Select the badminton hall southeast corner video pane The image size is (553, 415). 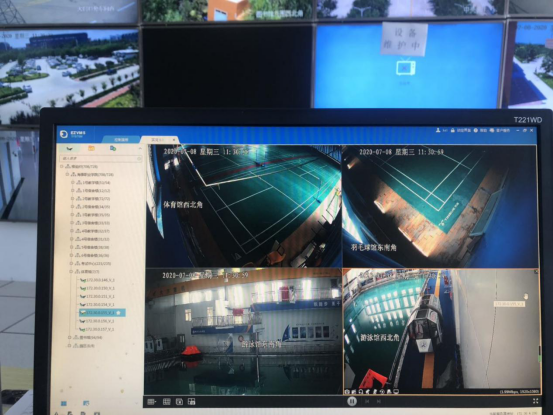(x=440, y=206)
